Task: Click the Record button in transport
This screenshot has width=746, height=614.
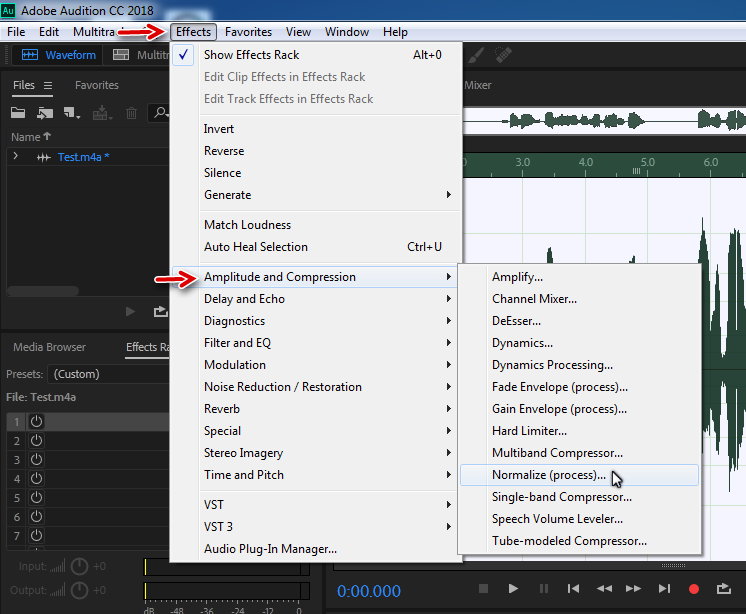Action: click(694, 589)
